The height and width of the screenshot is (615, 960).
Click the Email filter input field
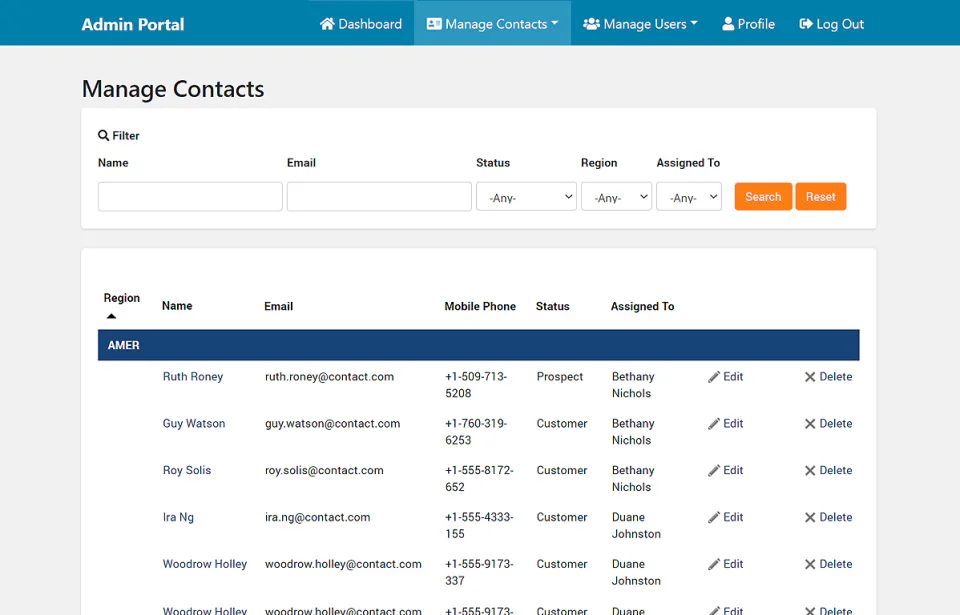pos(379,197)
